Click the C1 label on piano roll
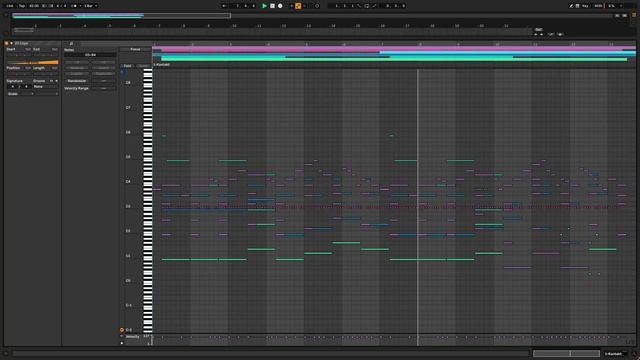This screenshot has width=640, height=360. click(128, 256)
